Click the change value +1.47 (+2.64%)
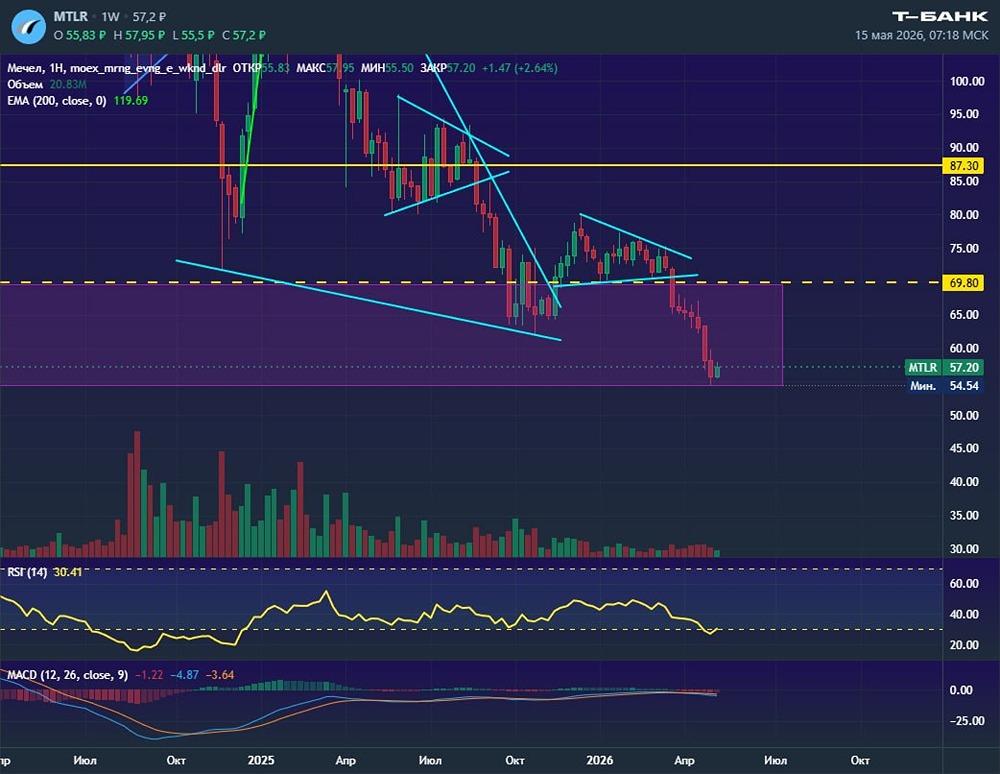1000x774 pixels. coord(519,68)
